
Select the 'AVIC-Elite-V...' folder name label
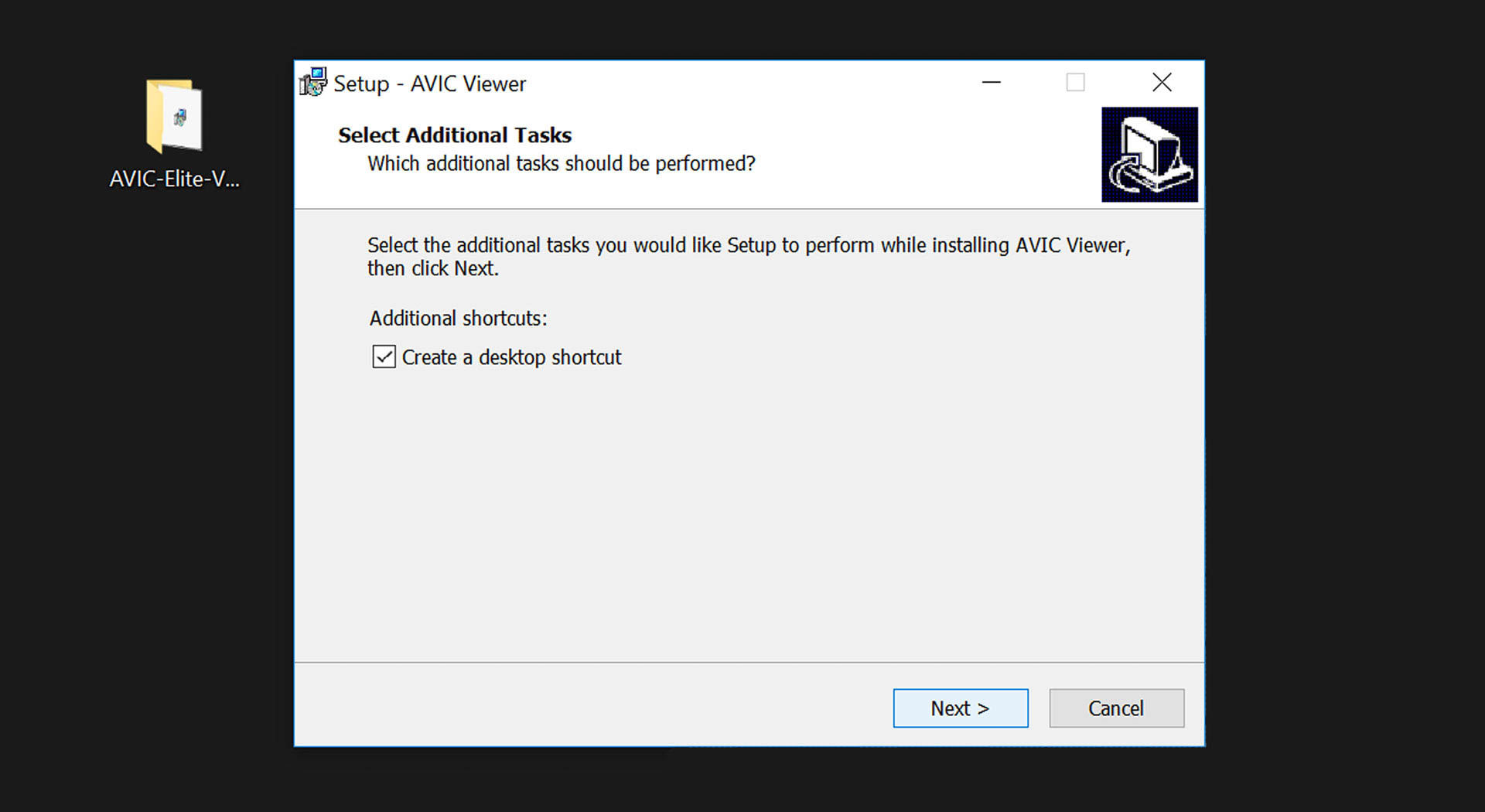(x=175, y=179)
